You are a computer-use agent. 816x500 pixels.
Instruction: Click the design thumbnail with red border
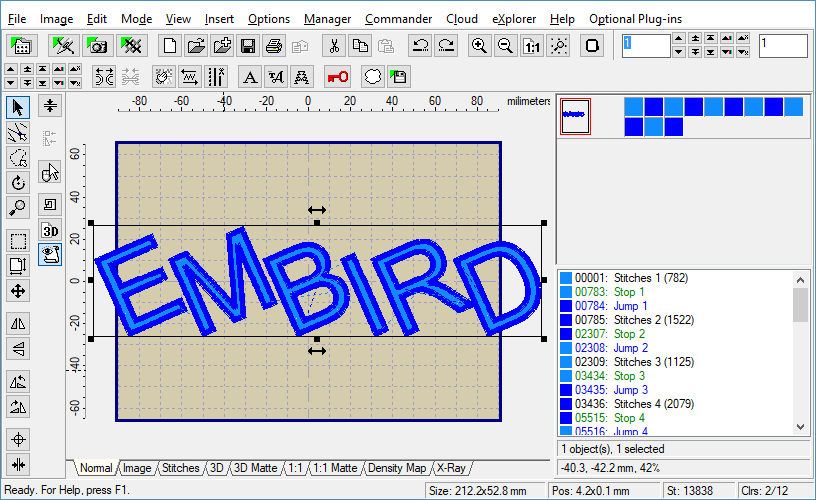click(575, 116)
